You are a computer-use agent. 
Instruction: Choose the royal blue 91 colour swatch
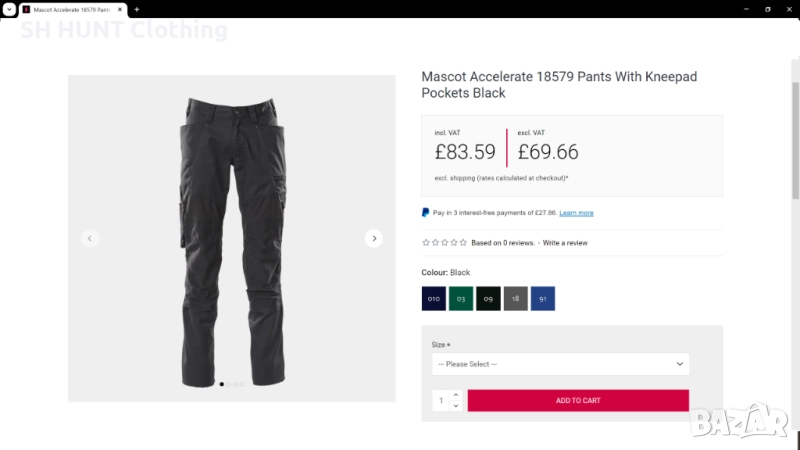coord(543,298)
